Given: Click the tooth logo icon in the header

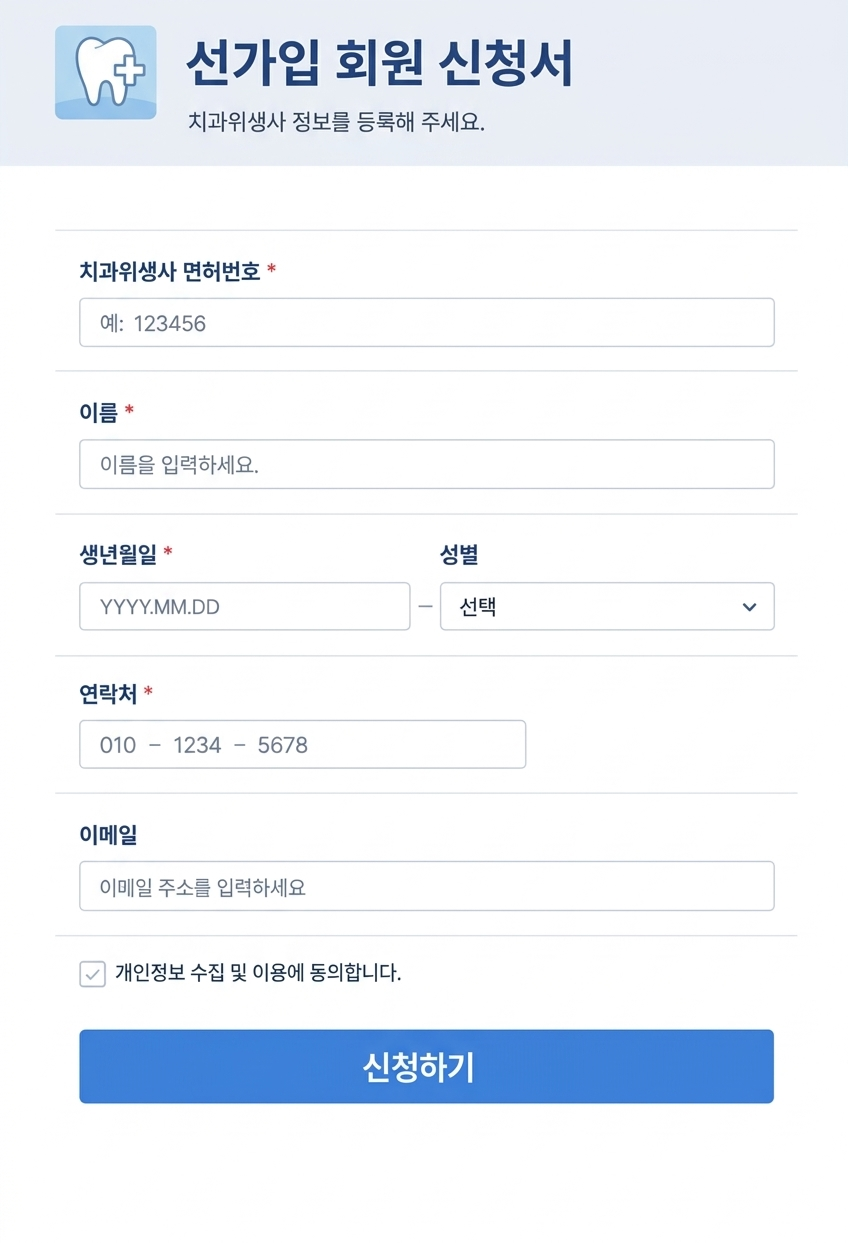Looking at the screenshot, I should pyautogui.click(x=105, y=71).
